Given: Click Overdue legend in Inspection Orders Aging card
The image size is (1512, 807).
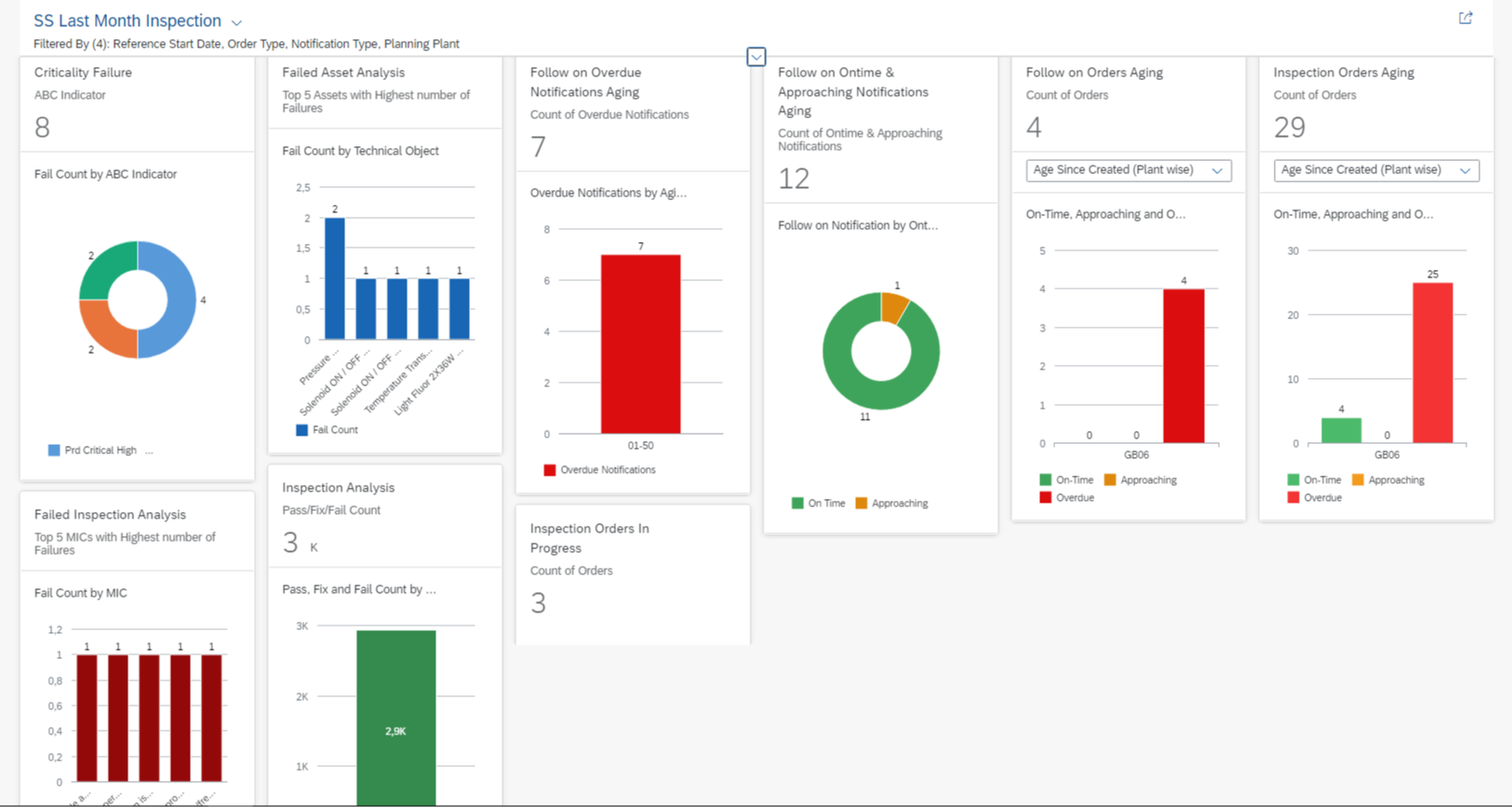Looking at the screenshot, I should (1314, 498).
